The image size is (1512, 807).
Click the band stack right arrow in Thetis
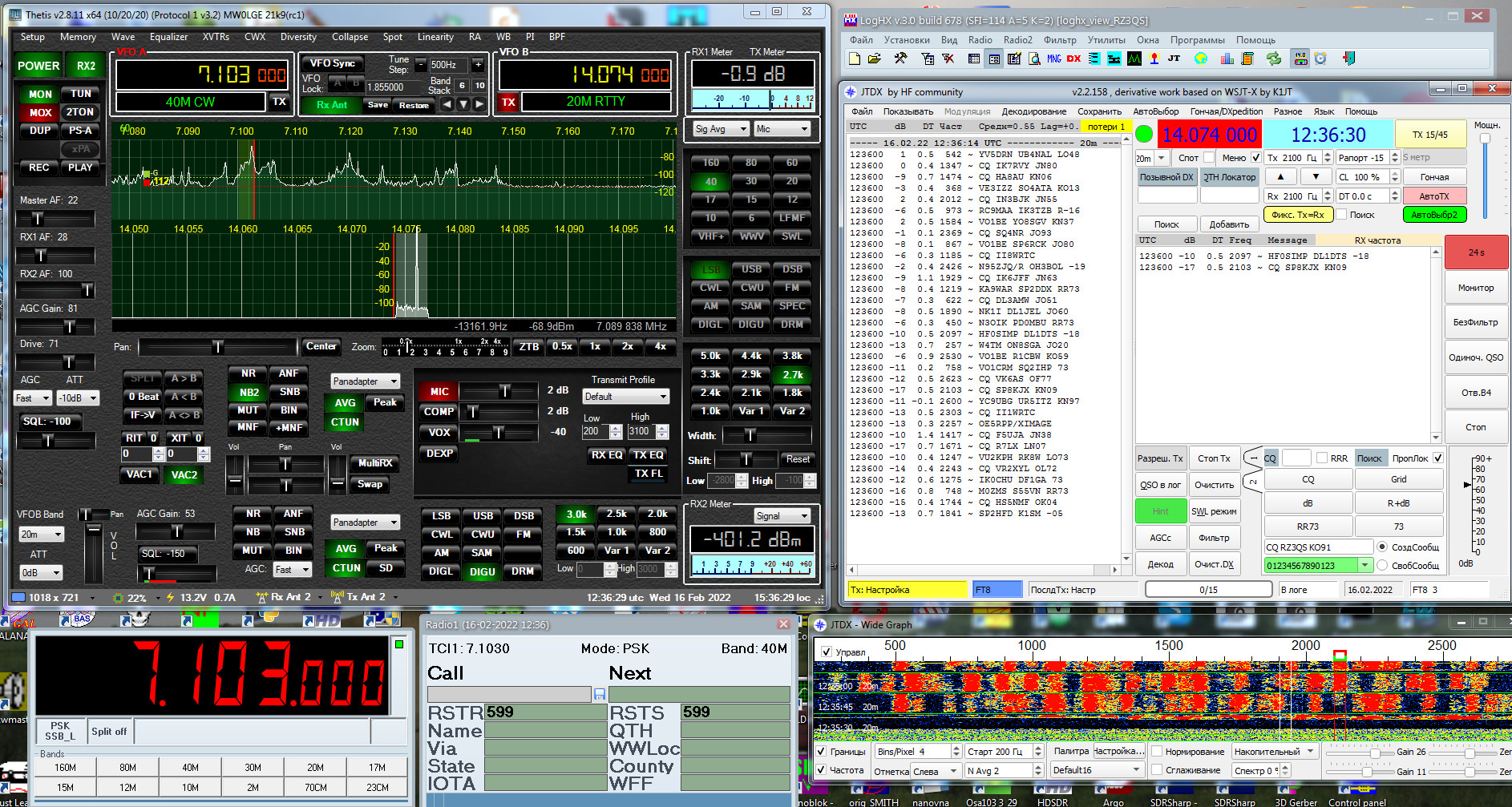point(479,104)
